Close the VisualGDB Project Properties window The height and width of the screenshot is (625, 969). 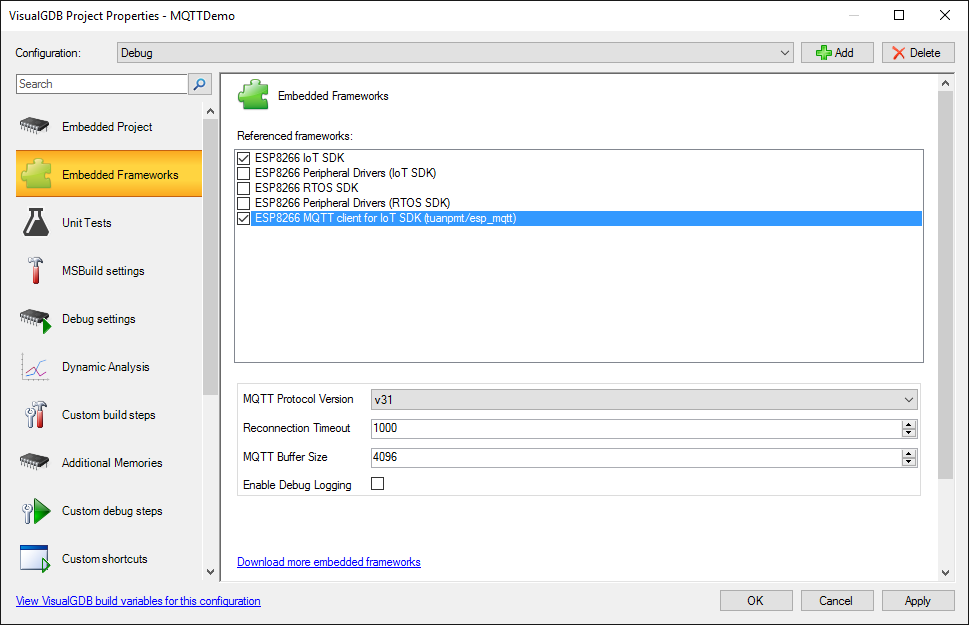945,15
